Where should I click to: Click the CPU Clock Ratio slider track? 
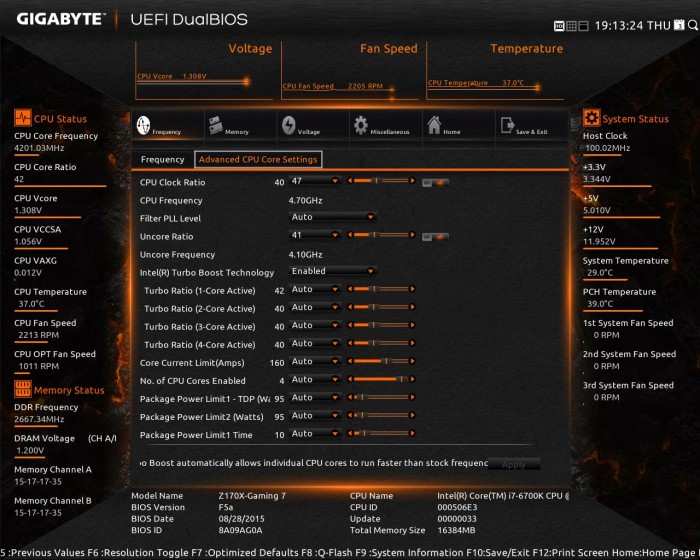coord(381,181)
